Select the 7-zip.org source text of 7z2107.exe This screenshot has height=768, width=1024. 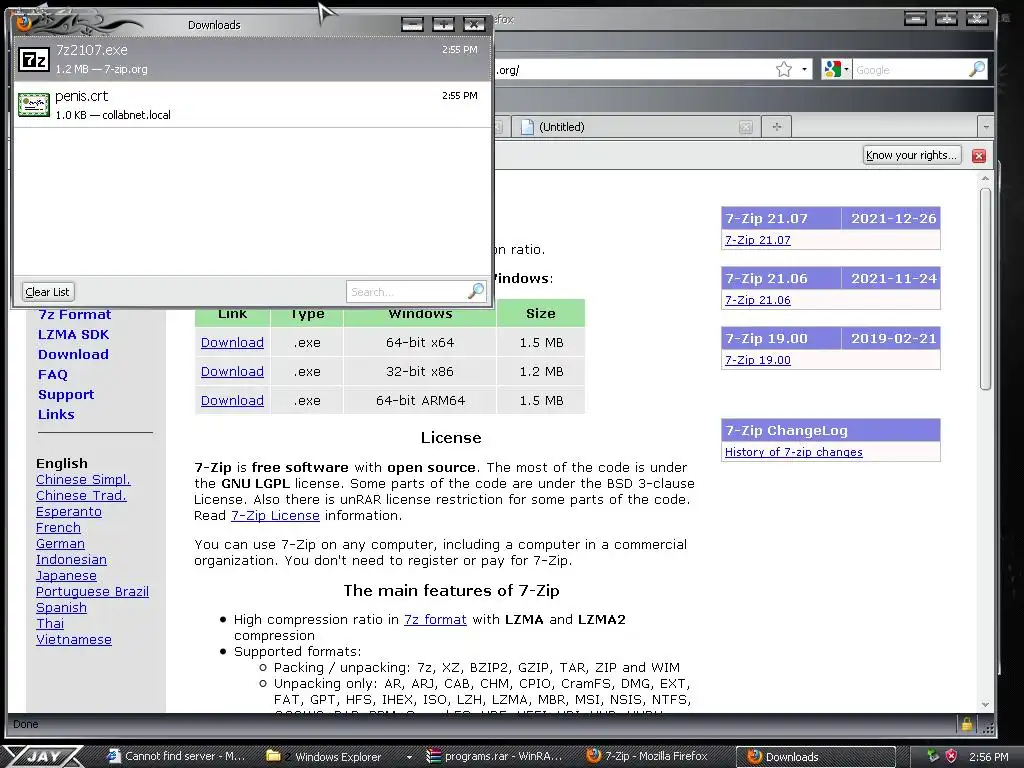point(125,69)
